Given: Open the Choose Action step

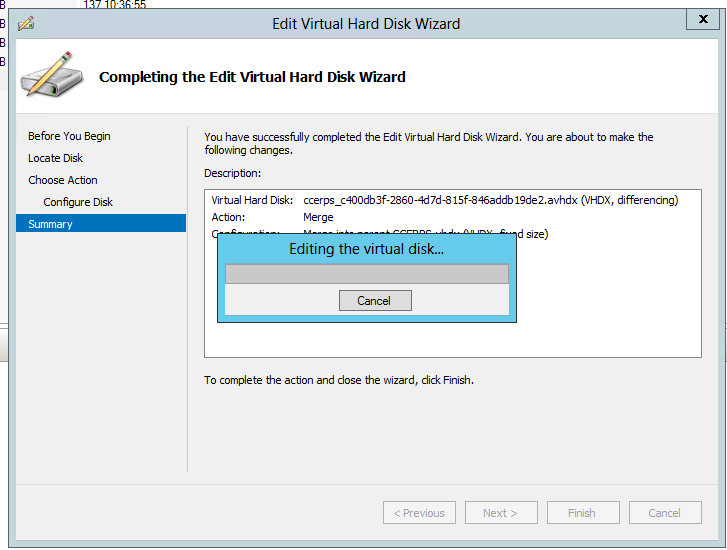Looking at the screenshot, I should 63,180.
